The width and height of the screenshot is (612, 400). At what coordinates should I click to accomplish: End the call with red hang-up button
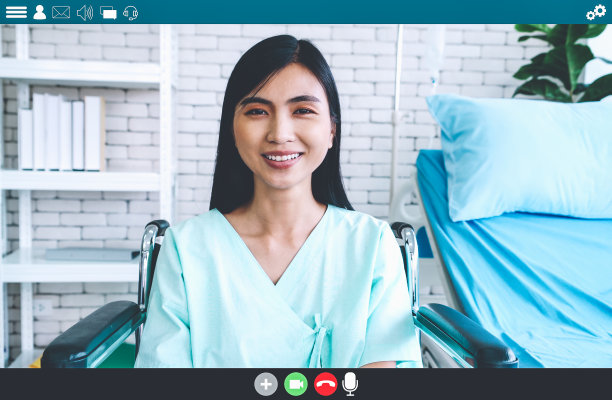(325, 384)
